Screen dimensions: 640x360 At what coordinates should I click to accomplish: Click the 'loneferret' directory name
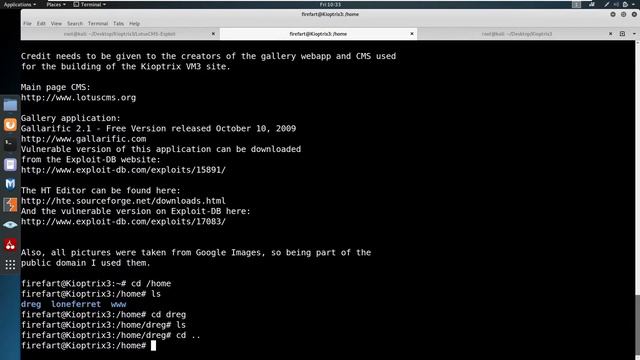76,304
